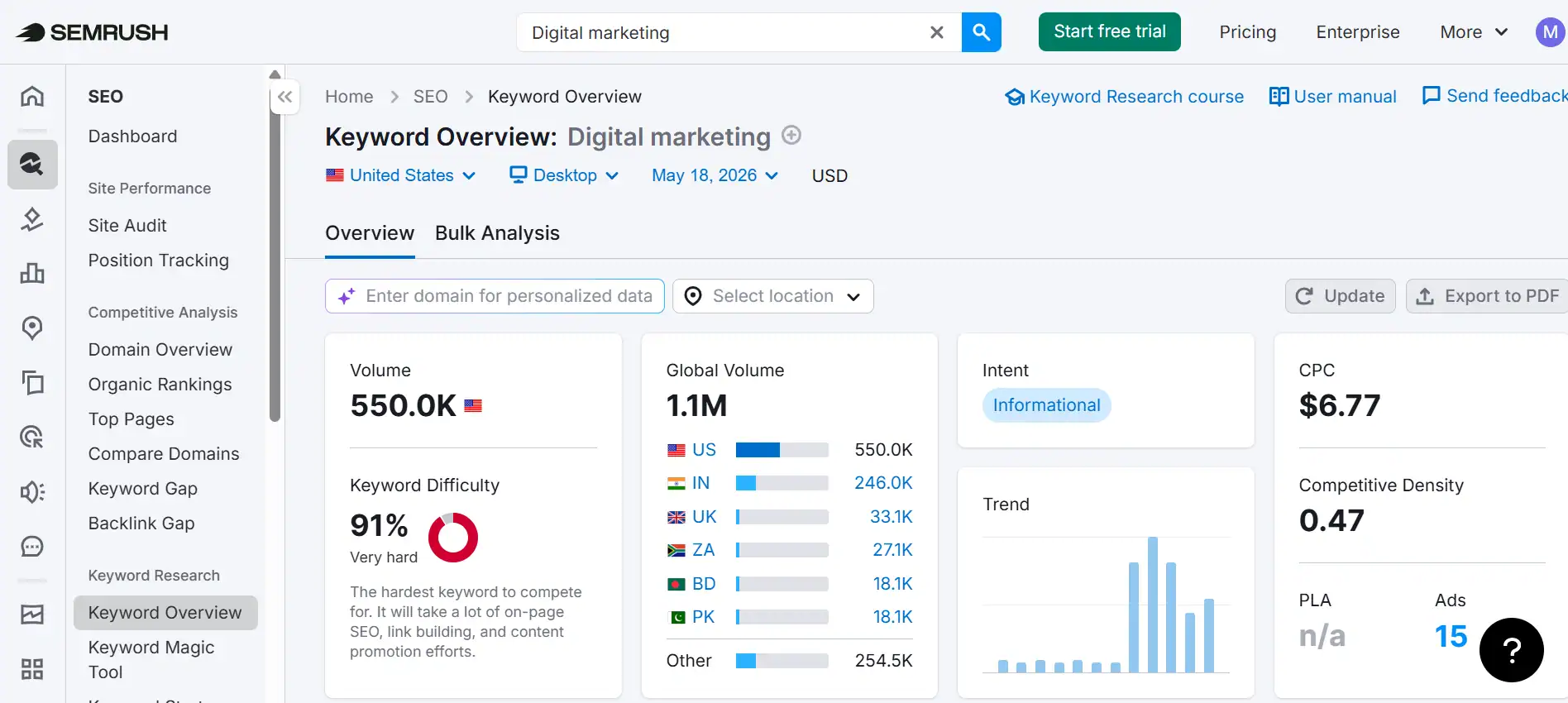This screenshot has width=1568, height=703.
Task: Open Pricing in top navigation
Action: (1247, 32)
